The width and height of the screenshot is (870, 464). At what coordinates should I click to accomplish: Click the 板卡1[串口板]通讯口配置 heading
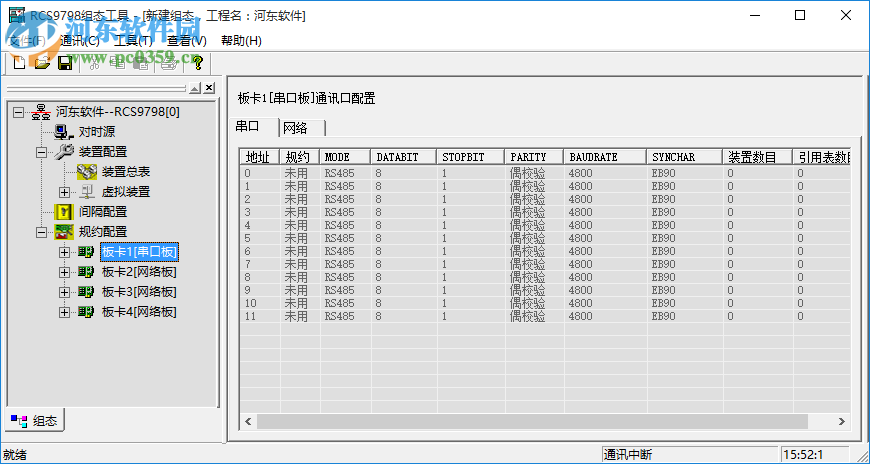click(307, 99)
